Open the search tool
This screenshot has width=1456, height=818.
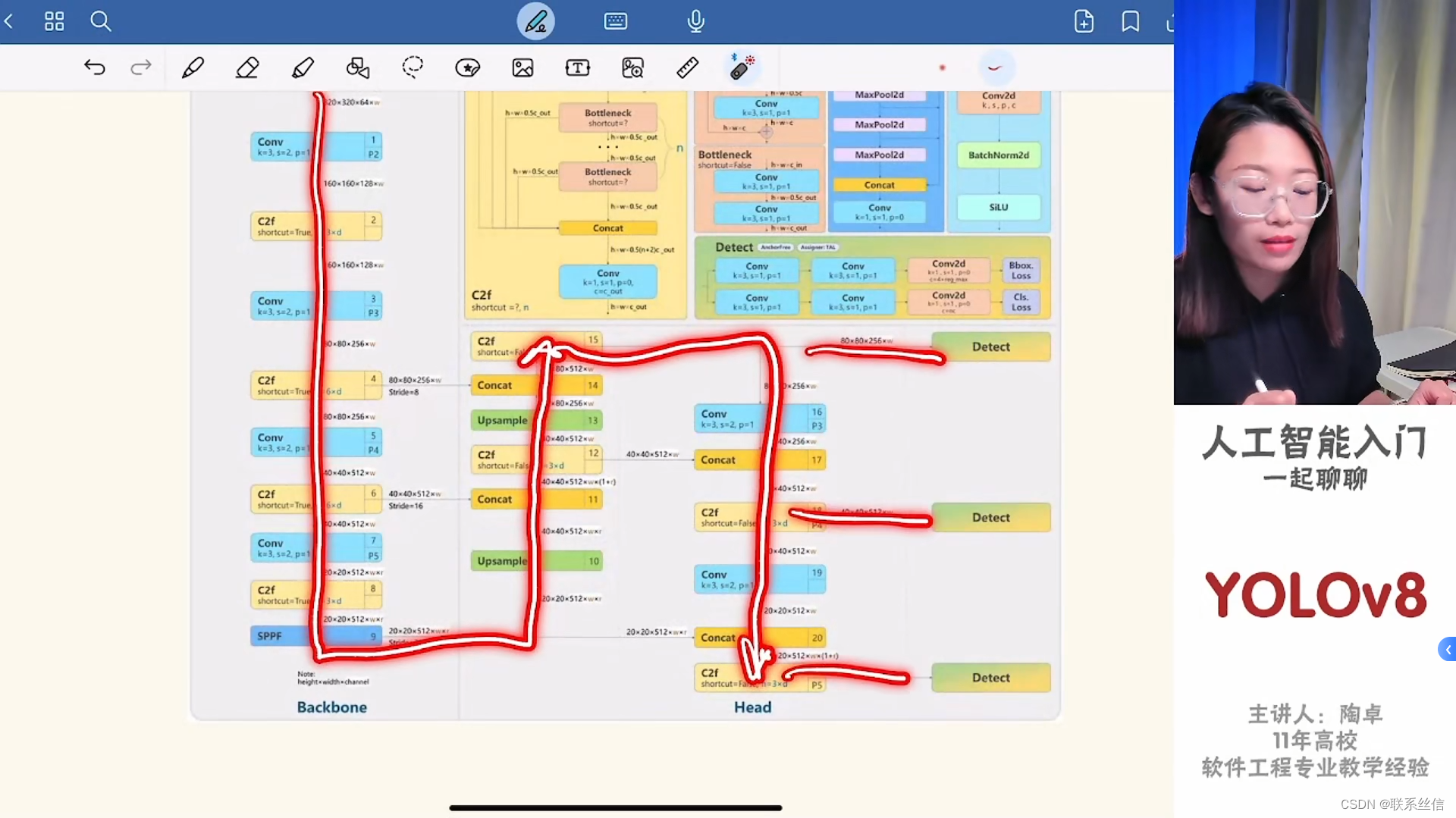coord(100,21)
